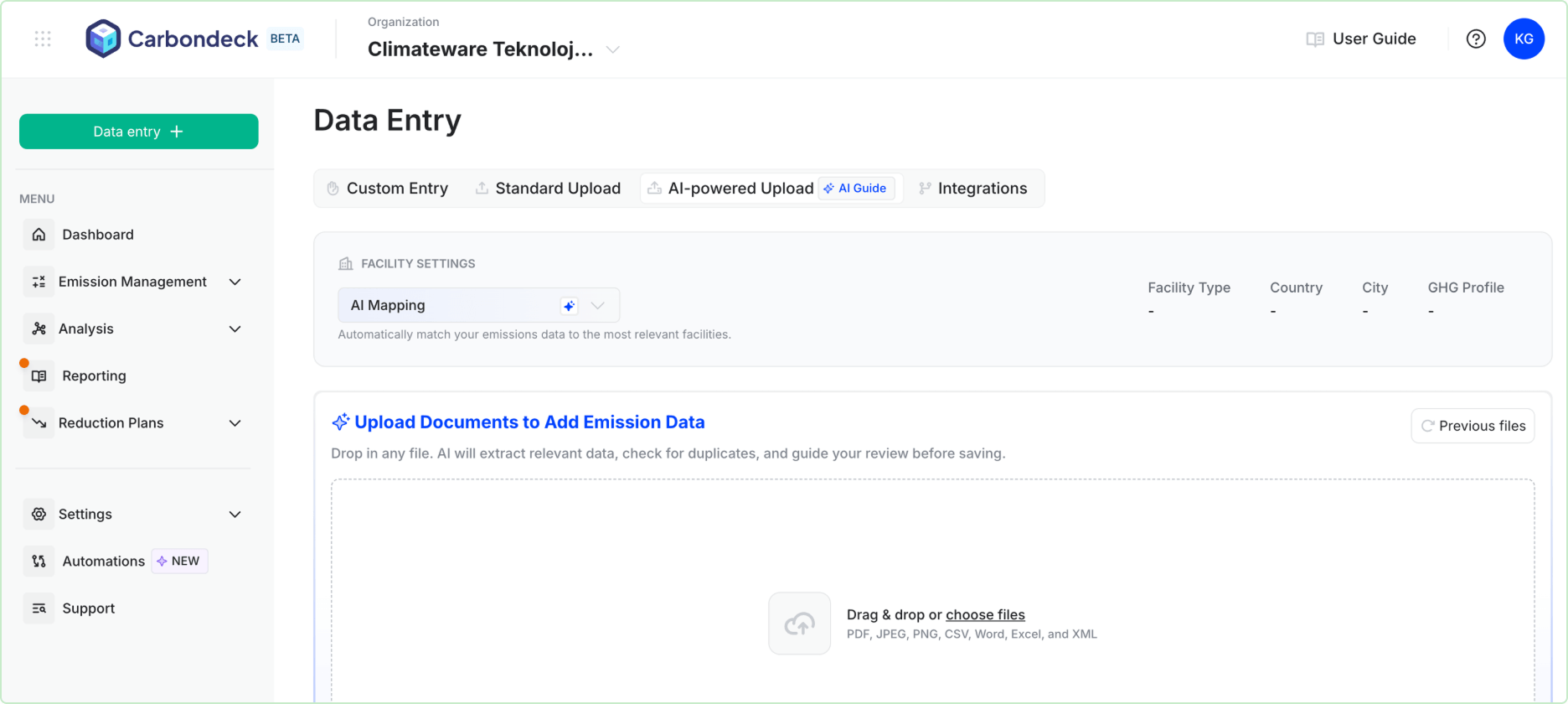Expand the Analysis menu chevron

[235, 329]
